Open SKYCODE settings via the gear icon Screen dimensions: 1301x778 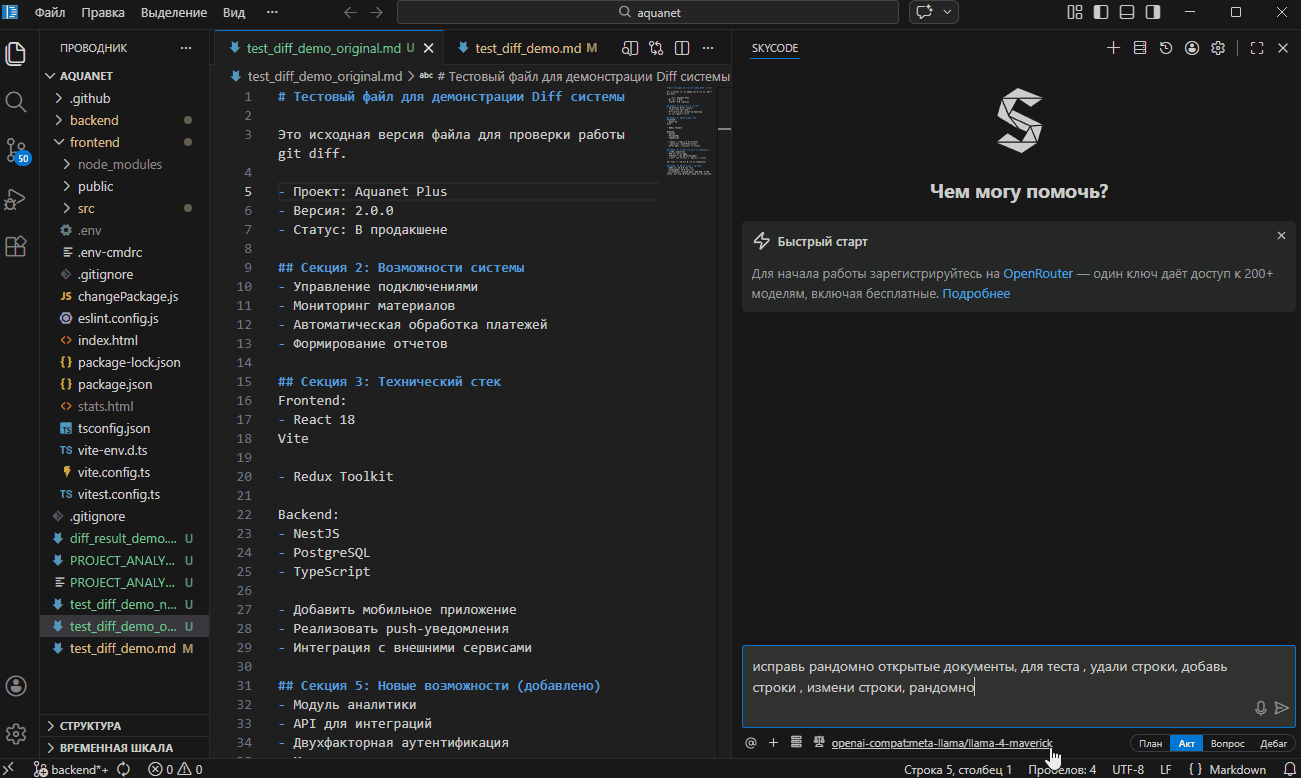(1218, 47)
